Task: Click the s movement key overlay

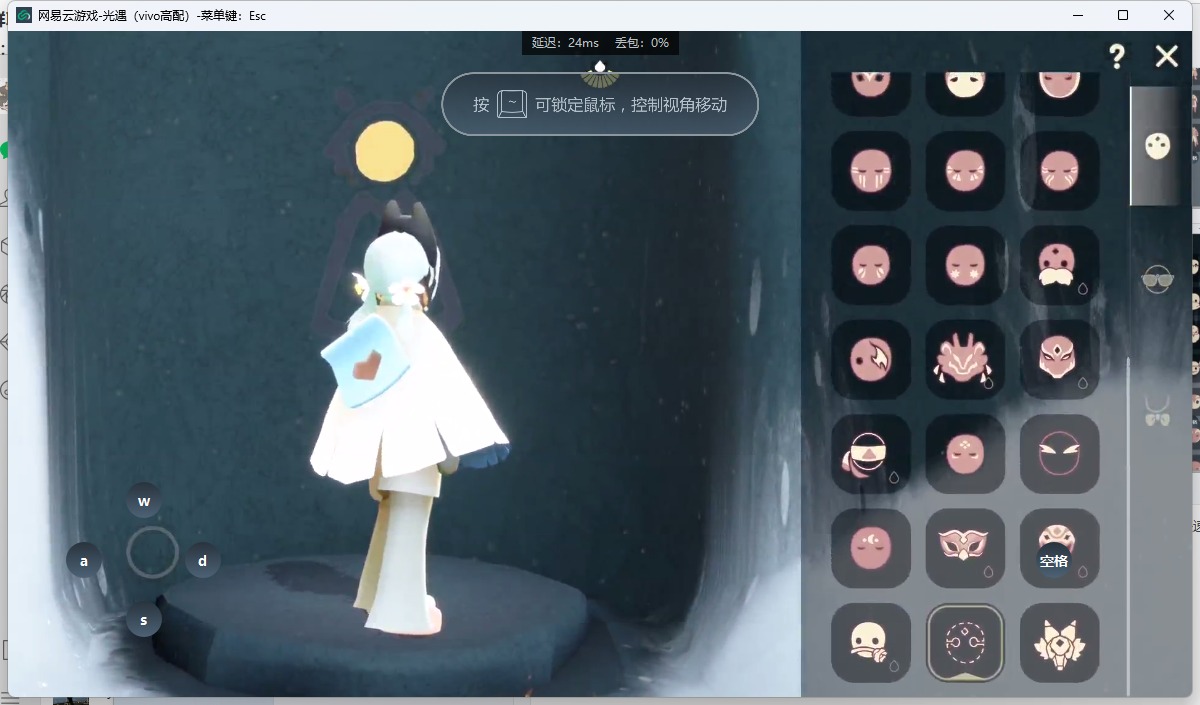Action: coord(144,620)
